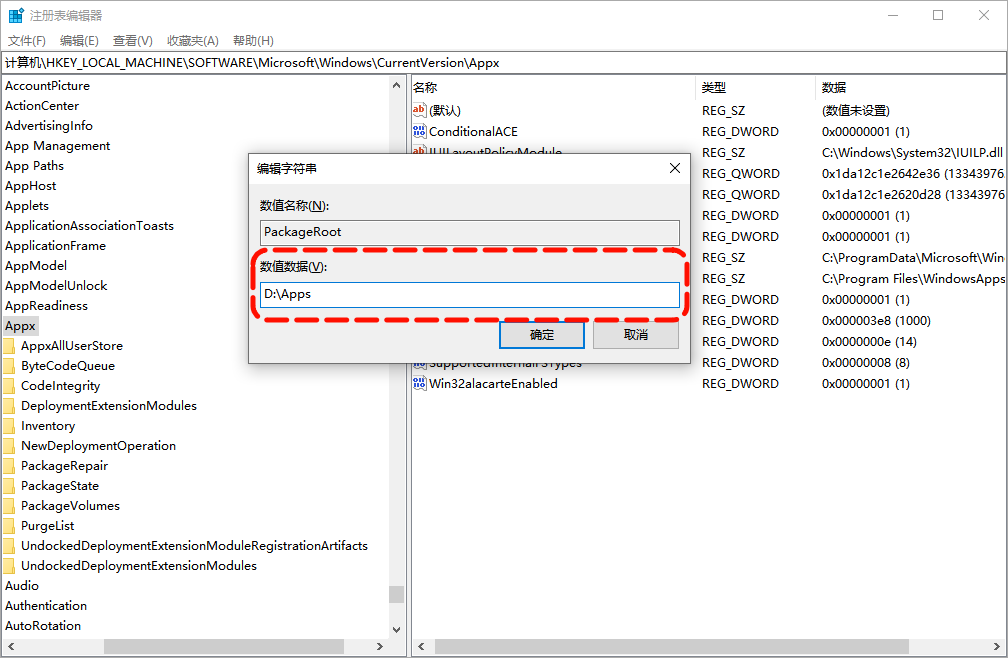Open the 帮助(H) menu
The width and height of the screenshot is (1008, 658).
253,40
